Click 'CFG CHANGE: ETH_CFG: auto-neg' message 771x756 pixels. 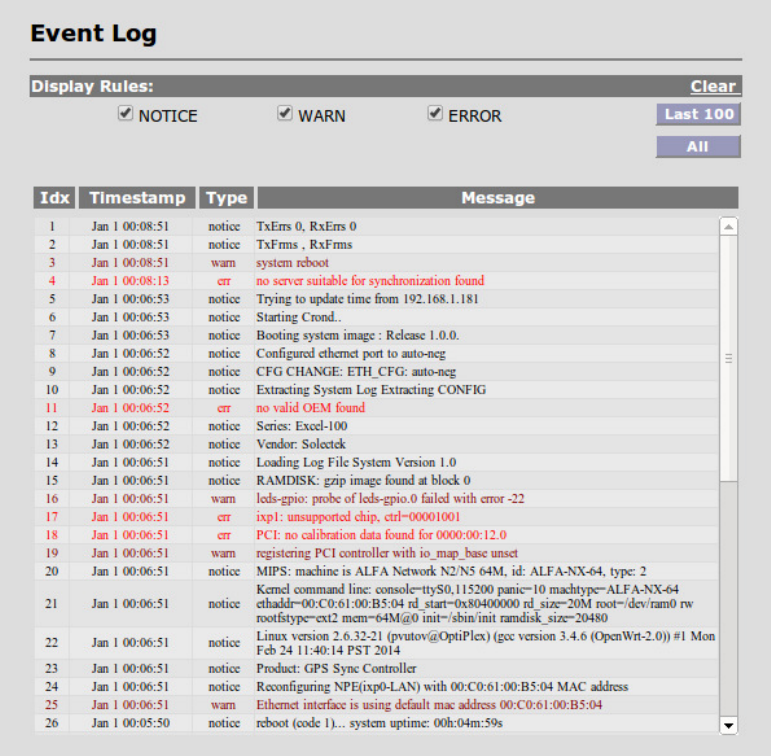[356, 372]
